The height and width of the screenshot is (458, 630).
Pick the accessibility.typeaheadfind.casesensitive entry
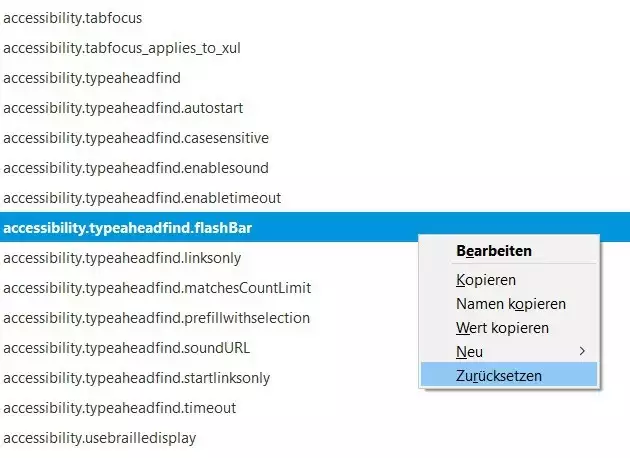pos(136,137)
